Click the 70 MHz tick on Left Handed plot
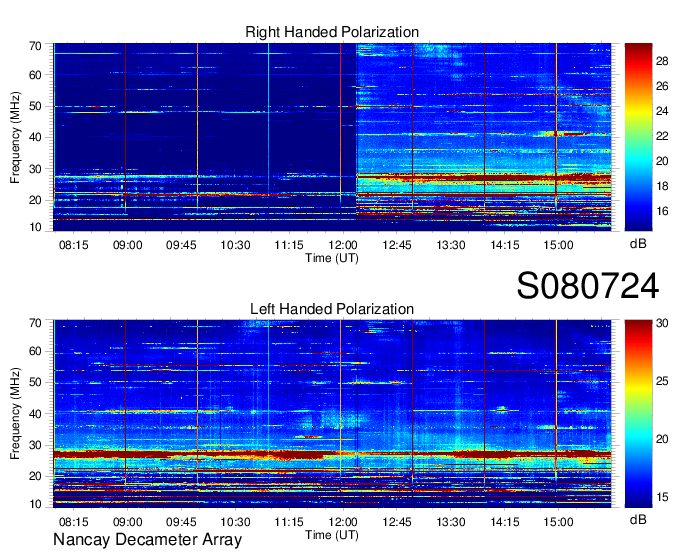 35,323
